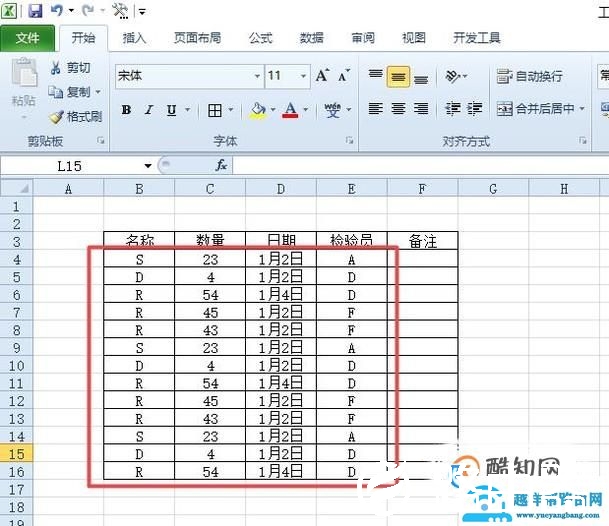Select row 15 header
This screenshot has width=609, height=526.
pyautogui.click(x=16, y=454)
